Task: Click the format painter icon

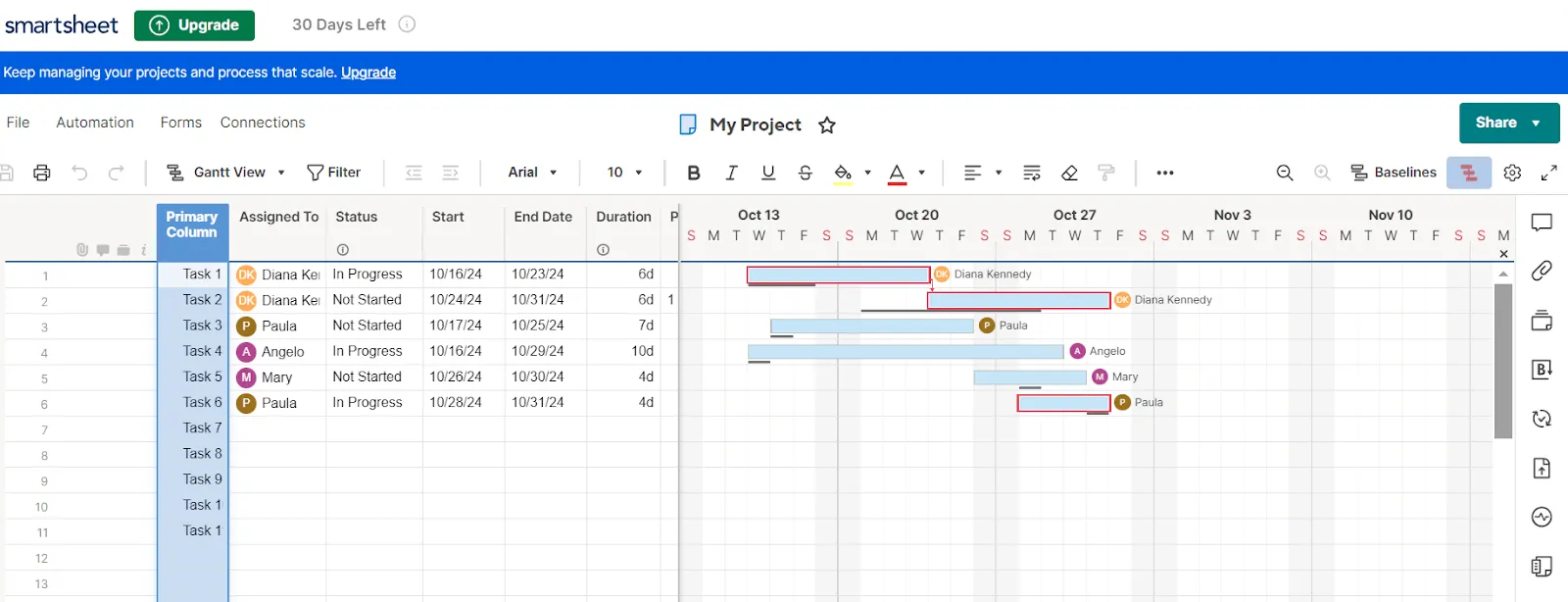Action: tap(1106, 173)
